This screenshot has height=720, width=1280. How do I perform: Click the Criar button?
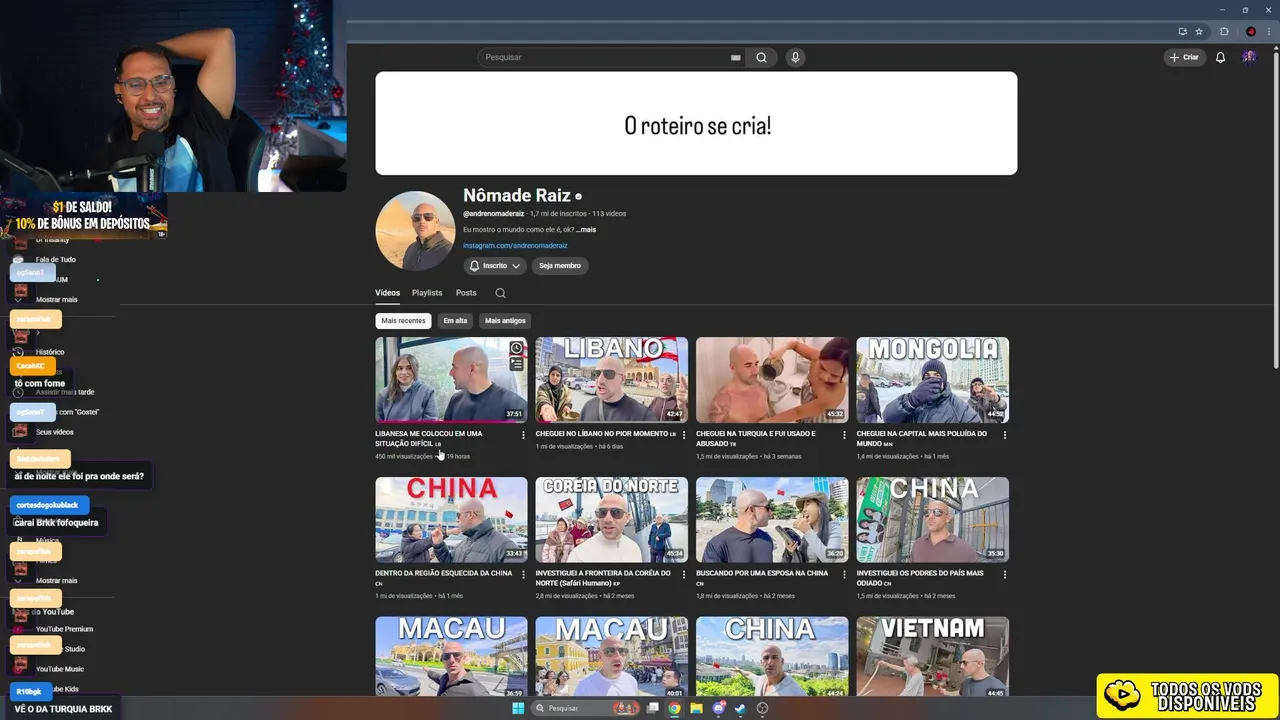point(1184,57)
